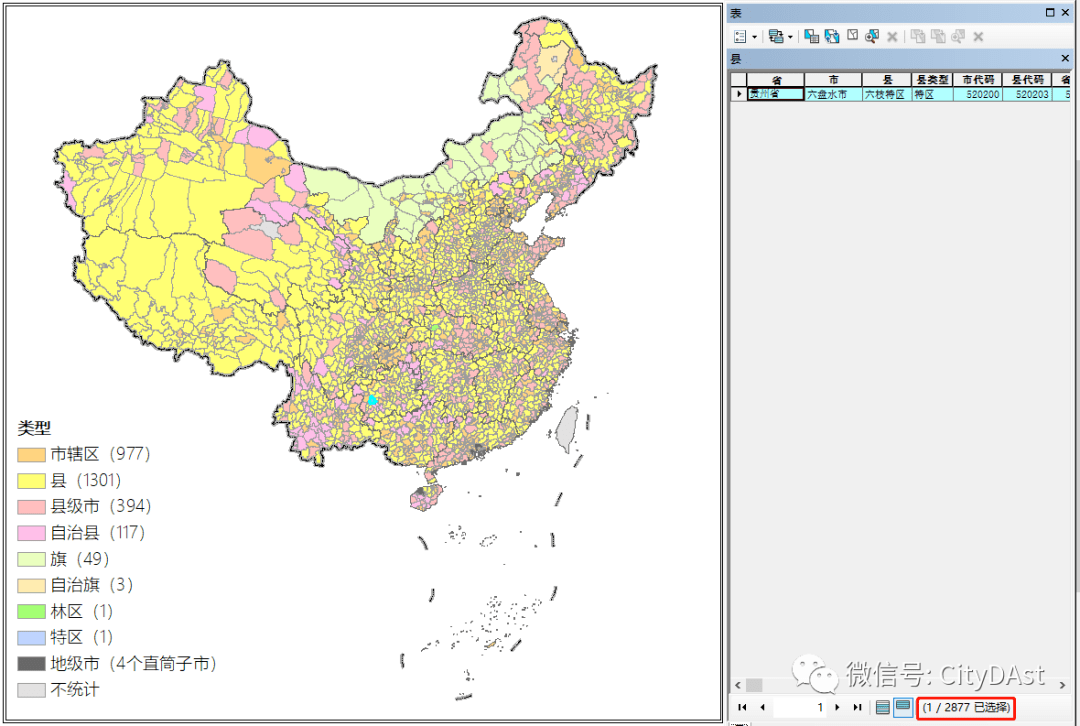Go to the first record button

(x=742, y=707)
